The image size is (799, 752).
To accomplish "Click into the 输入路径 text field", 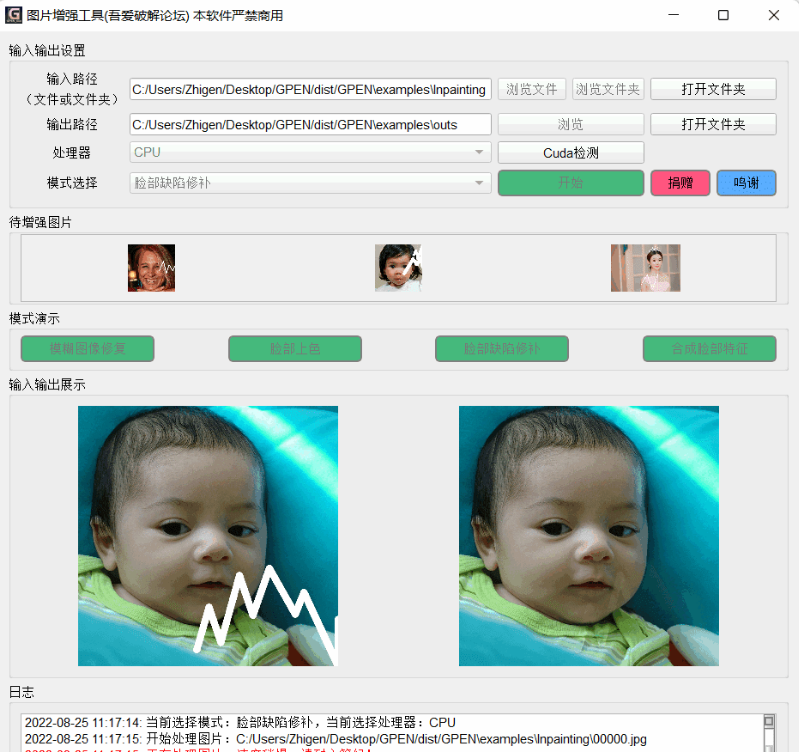I will (x=310, y=89).
